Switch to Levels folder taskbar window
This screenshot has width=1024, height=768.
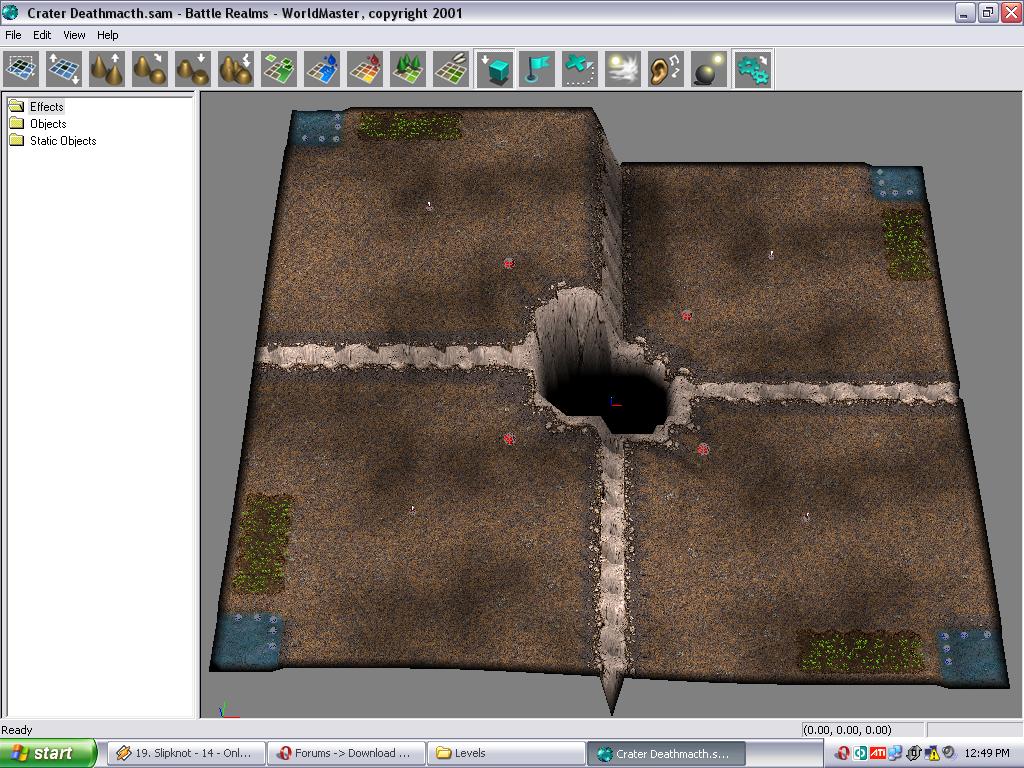point(505,753)
